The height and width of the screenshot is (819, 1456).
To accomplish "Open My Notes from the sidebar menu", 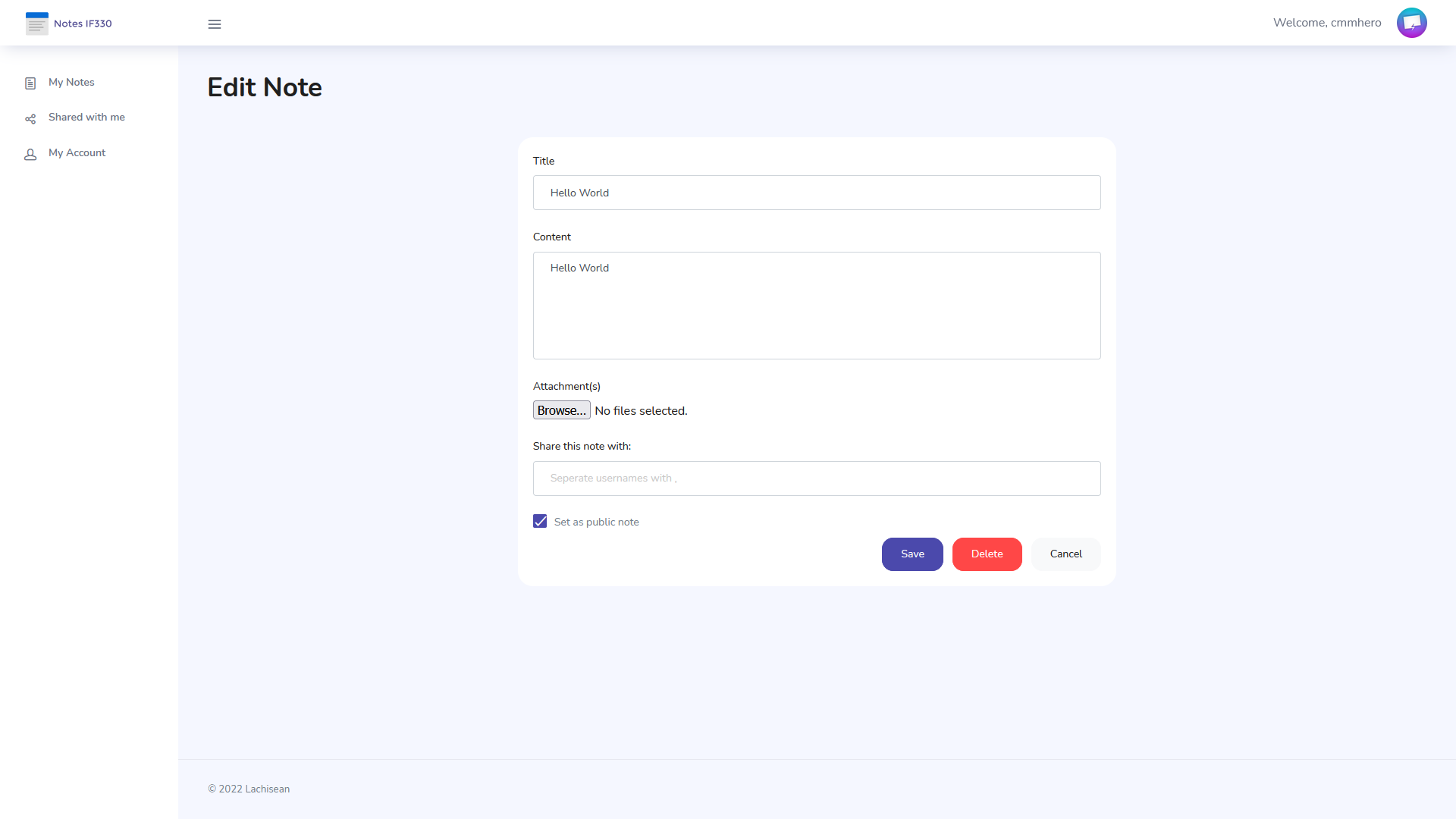I will coord(71,82).
